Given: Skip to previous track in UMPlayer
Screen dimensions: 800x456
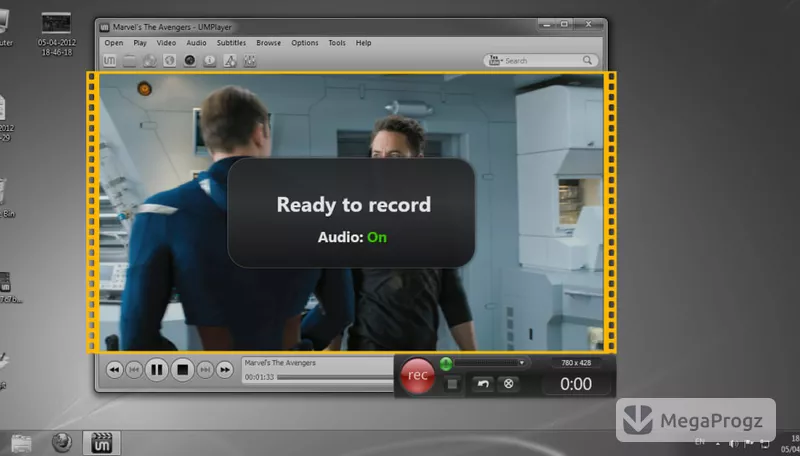Looking at the screenshot, I should click(134, 370).
